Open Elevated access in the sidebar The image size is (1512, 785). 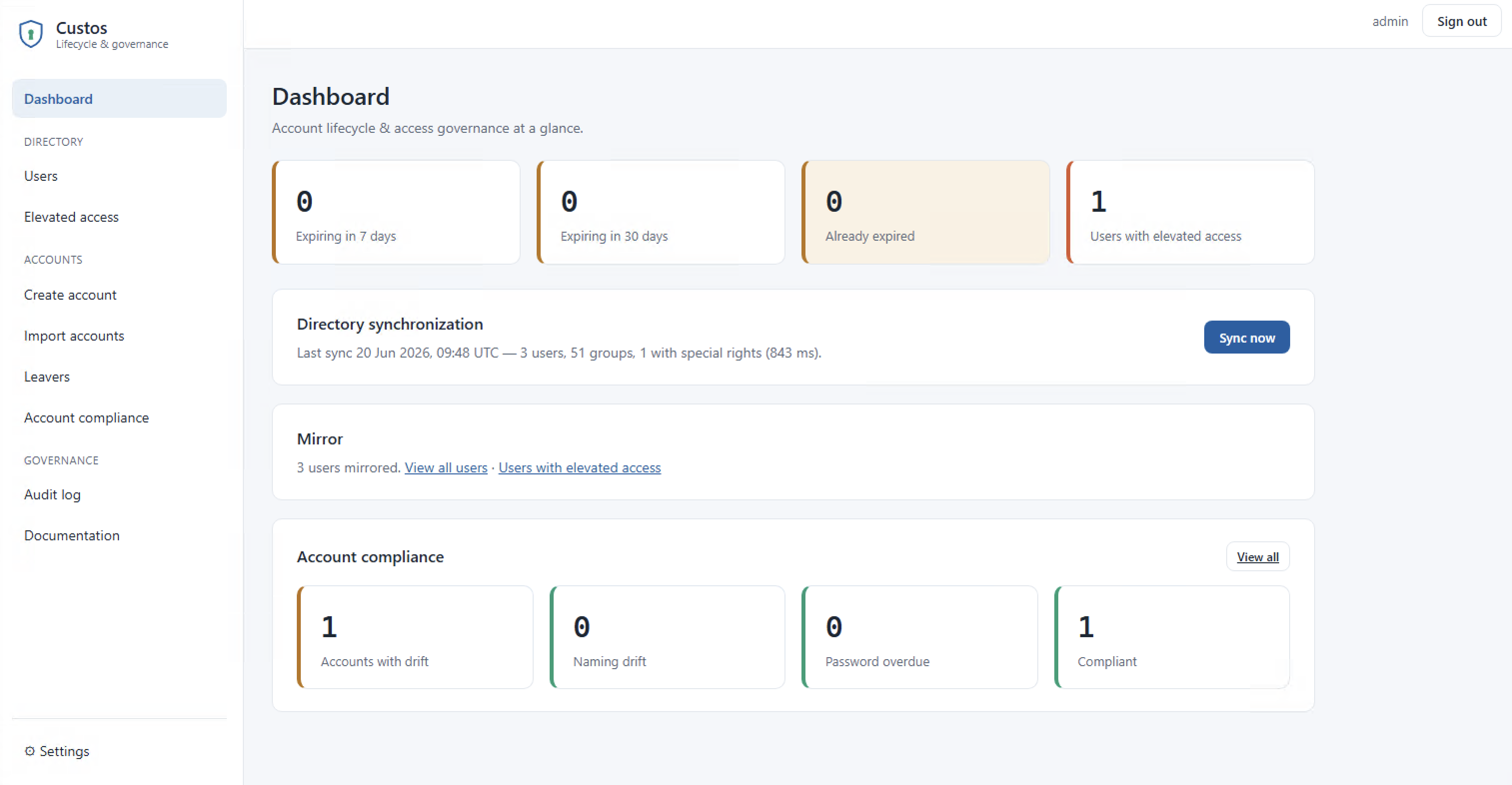coord(71,217)
